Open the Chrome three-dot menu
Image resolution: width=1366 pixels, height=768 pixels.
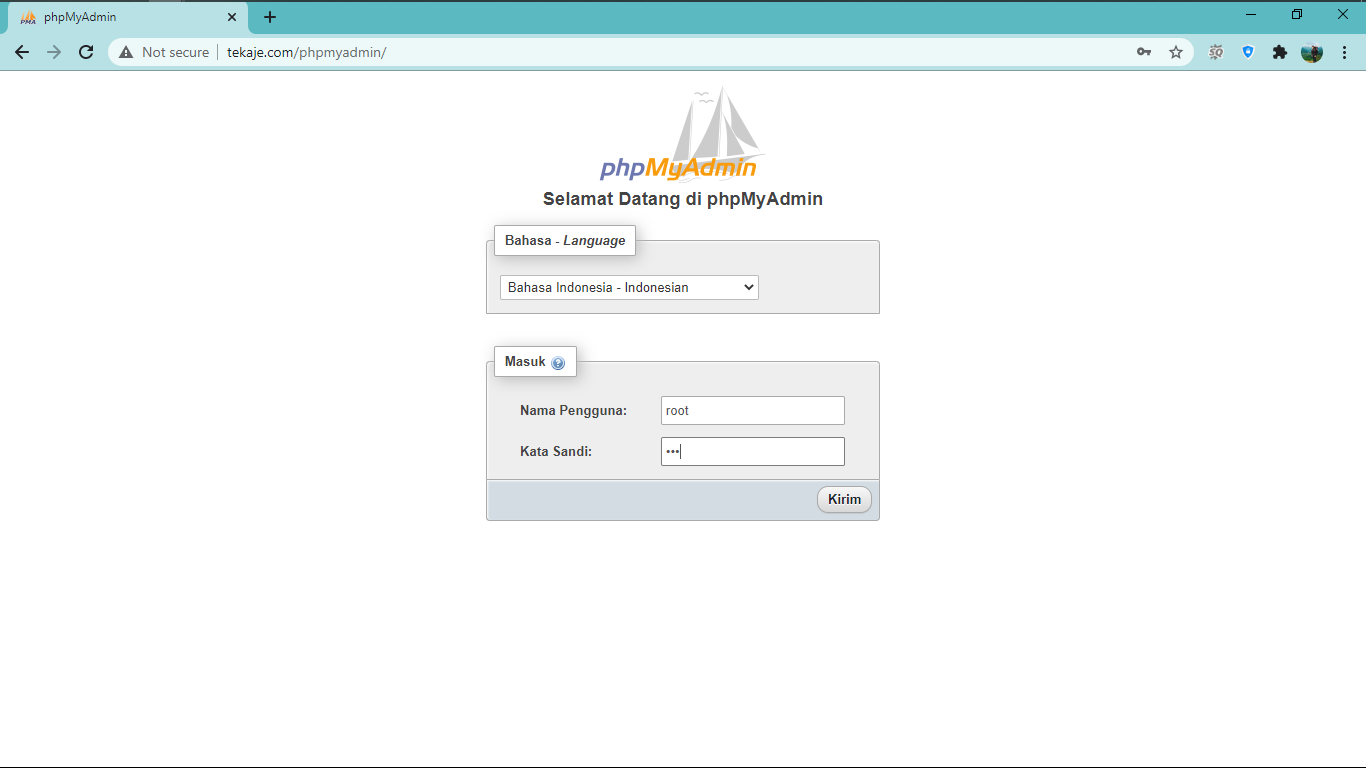coord(1345,52)
